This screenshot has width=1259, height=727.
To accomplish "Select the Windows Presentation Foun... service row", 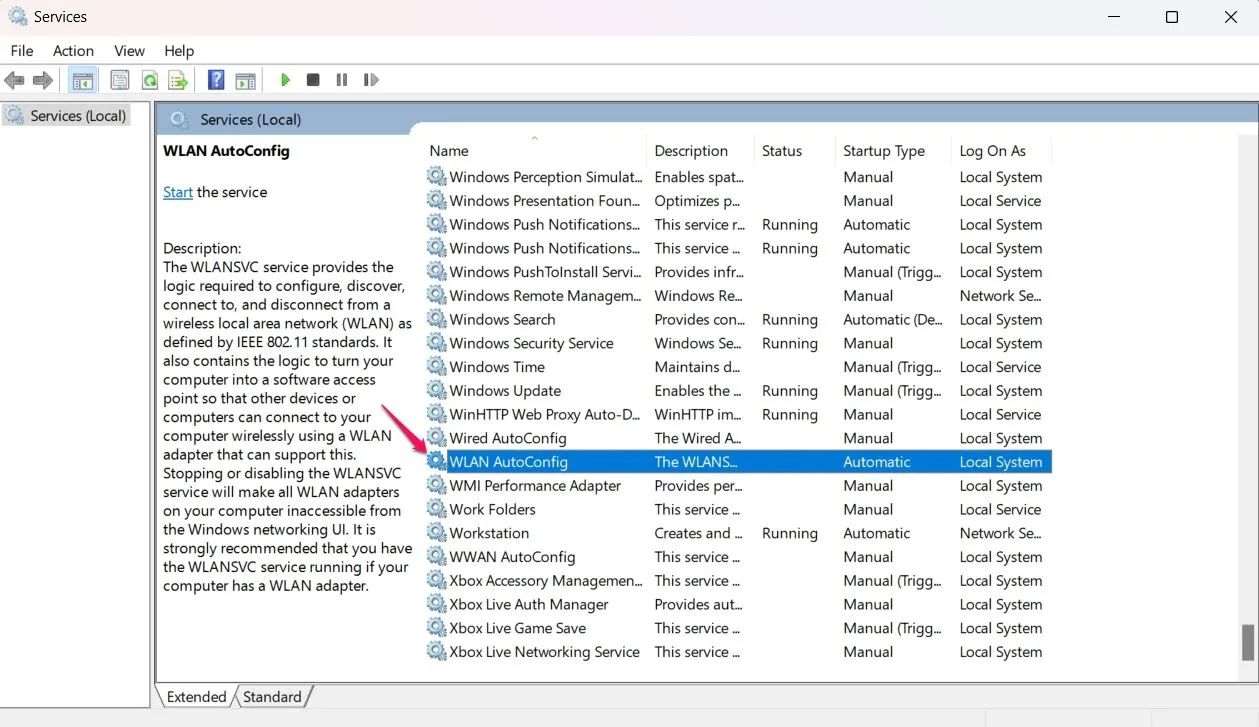I will pyautogui.click(x=738, y=201).
